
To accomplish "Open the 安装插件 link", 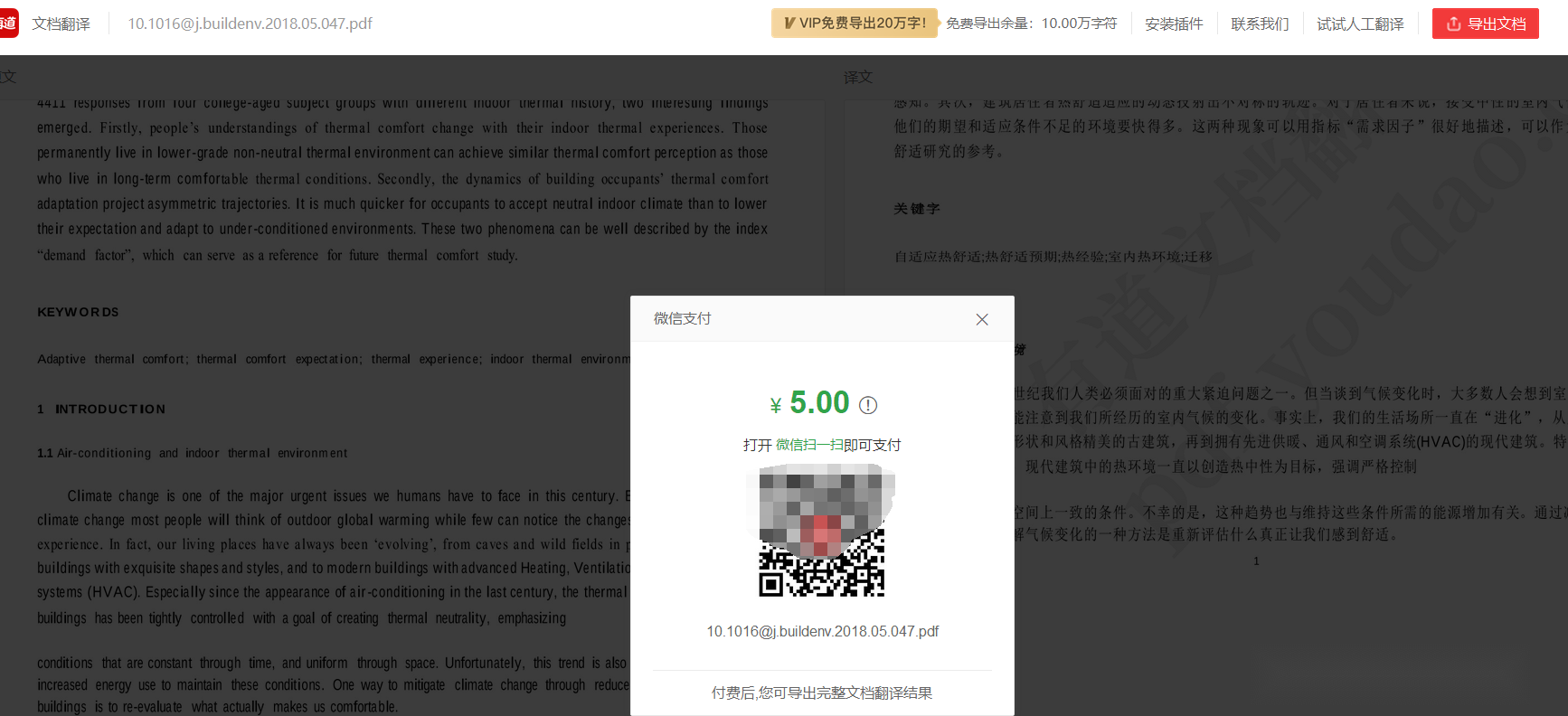I will point(1174,24).
